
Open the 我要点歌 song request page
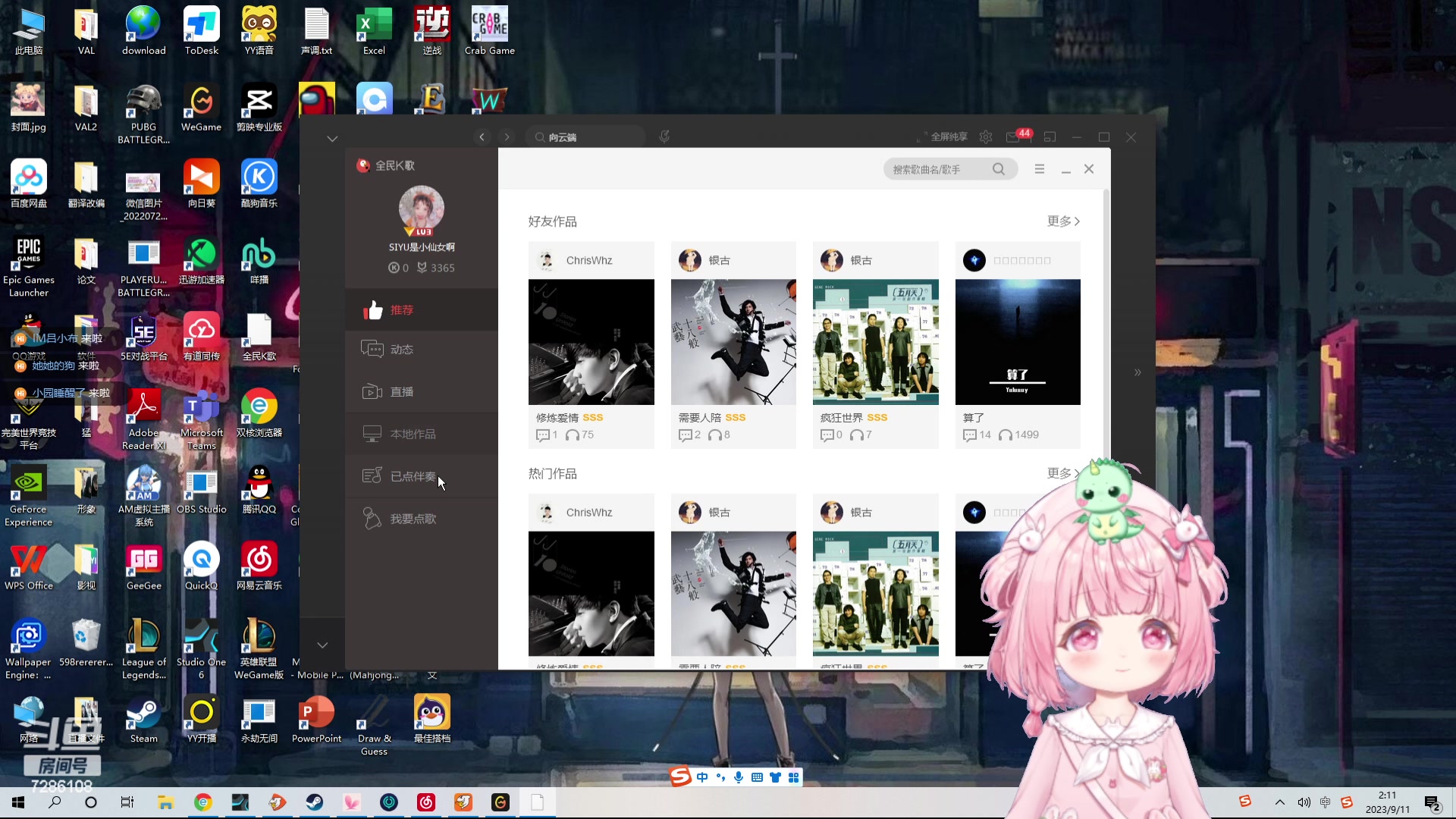coord(413,519)
